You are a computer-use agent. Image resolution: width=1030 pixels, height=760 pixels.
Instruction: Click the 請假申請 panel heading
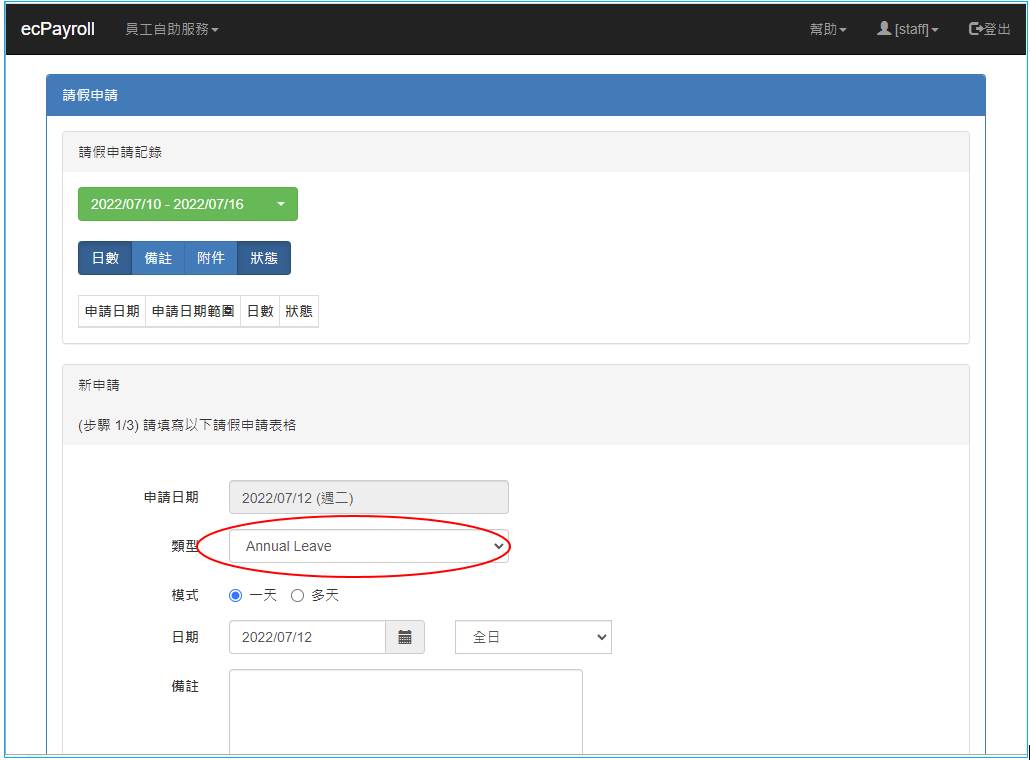(x=90, y=95)
